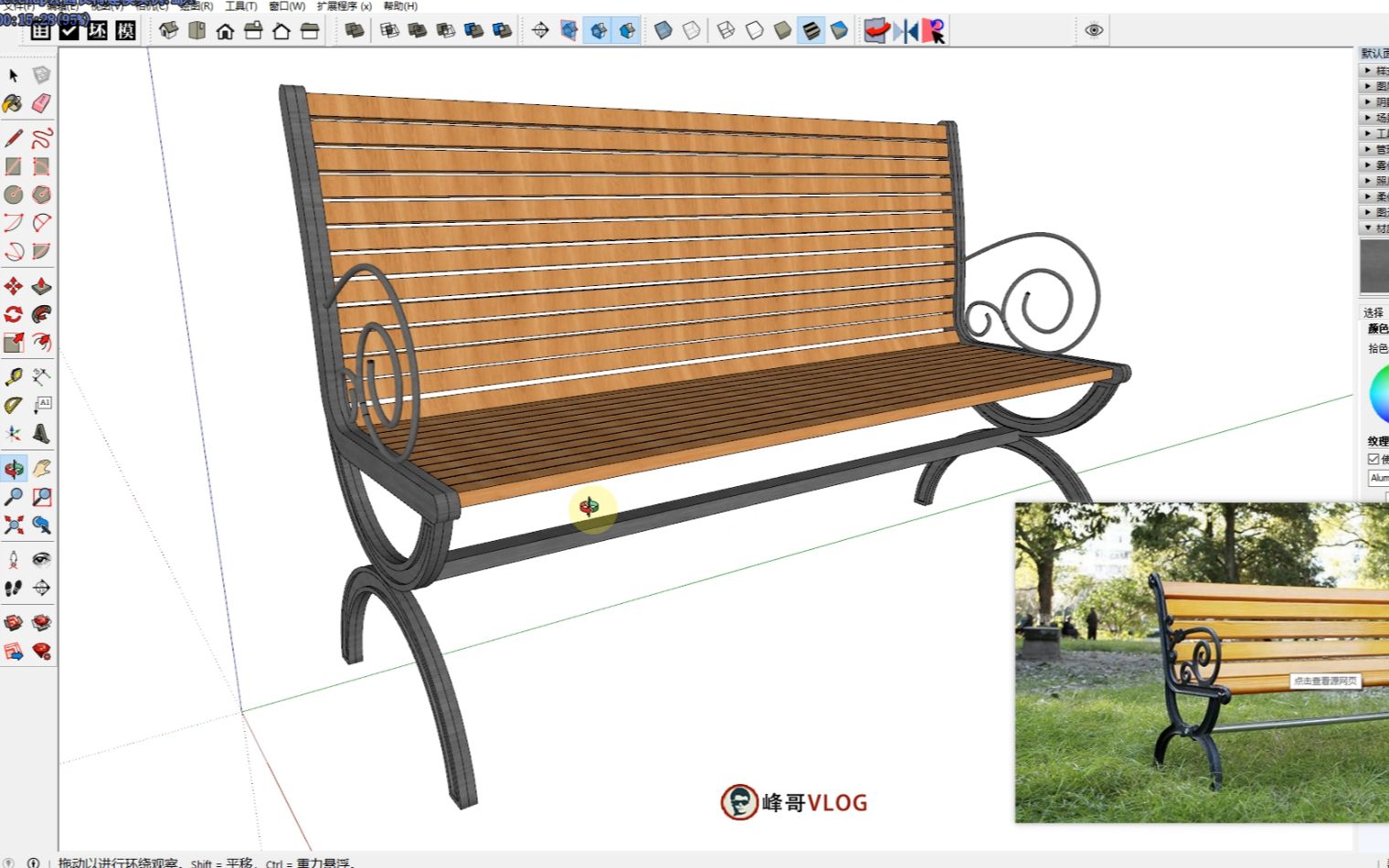Toggle X-ray face style mode

(x=663, y=30)
